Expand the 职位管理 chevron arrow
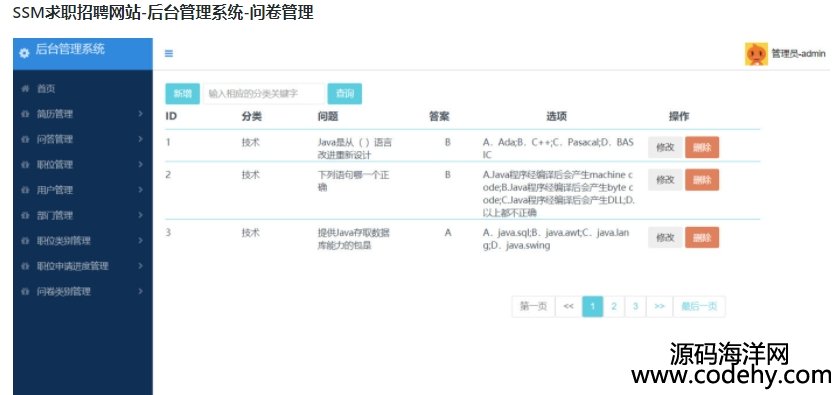This screenshot has height=395, width=836. tap(140, 165)
